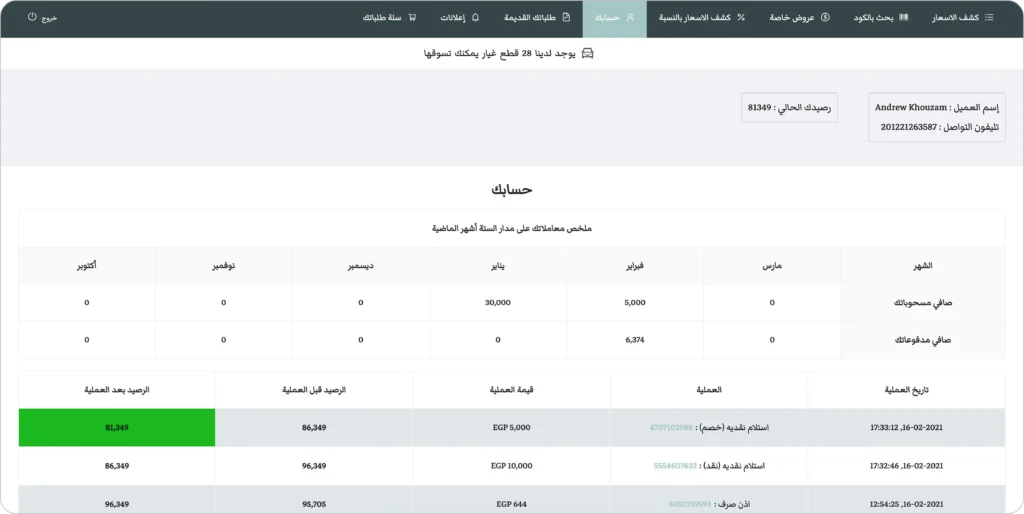Open transaction link 4707102988
1024x514 pixels.
(671, 427)
